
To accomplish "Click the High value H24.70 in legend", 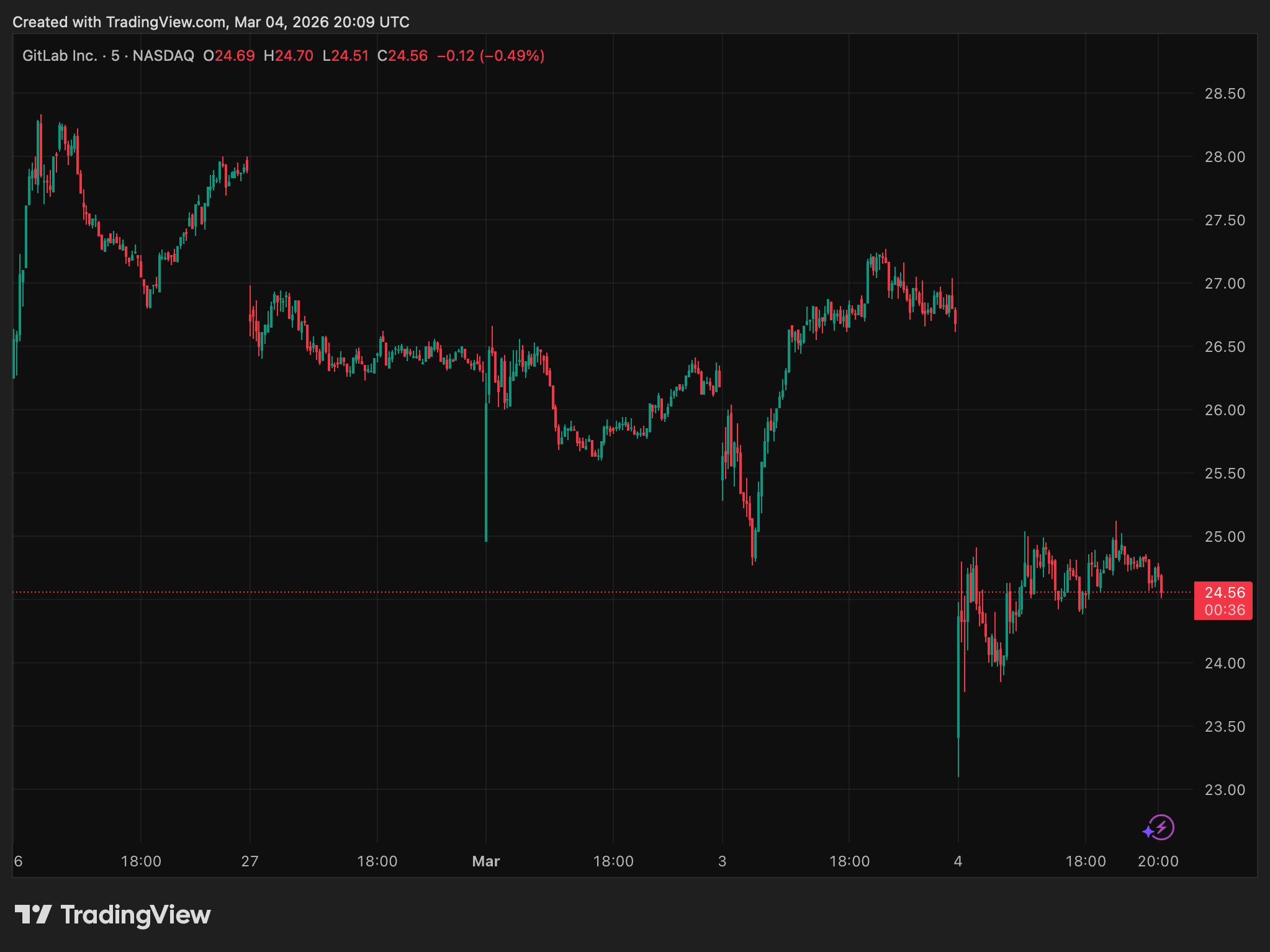I will click(289, 56).
